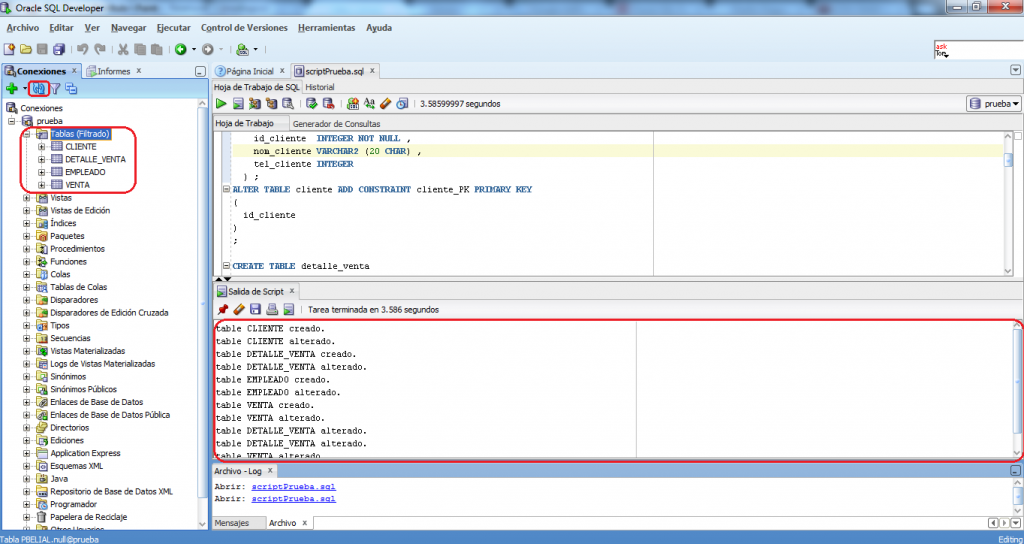Open the SQL Worksheet toolbar icon
Image resolution: width=1024 pixels, height=544 pixels.
(243, 49)
